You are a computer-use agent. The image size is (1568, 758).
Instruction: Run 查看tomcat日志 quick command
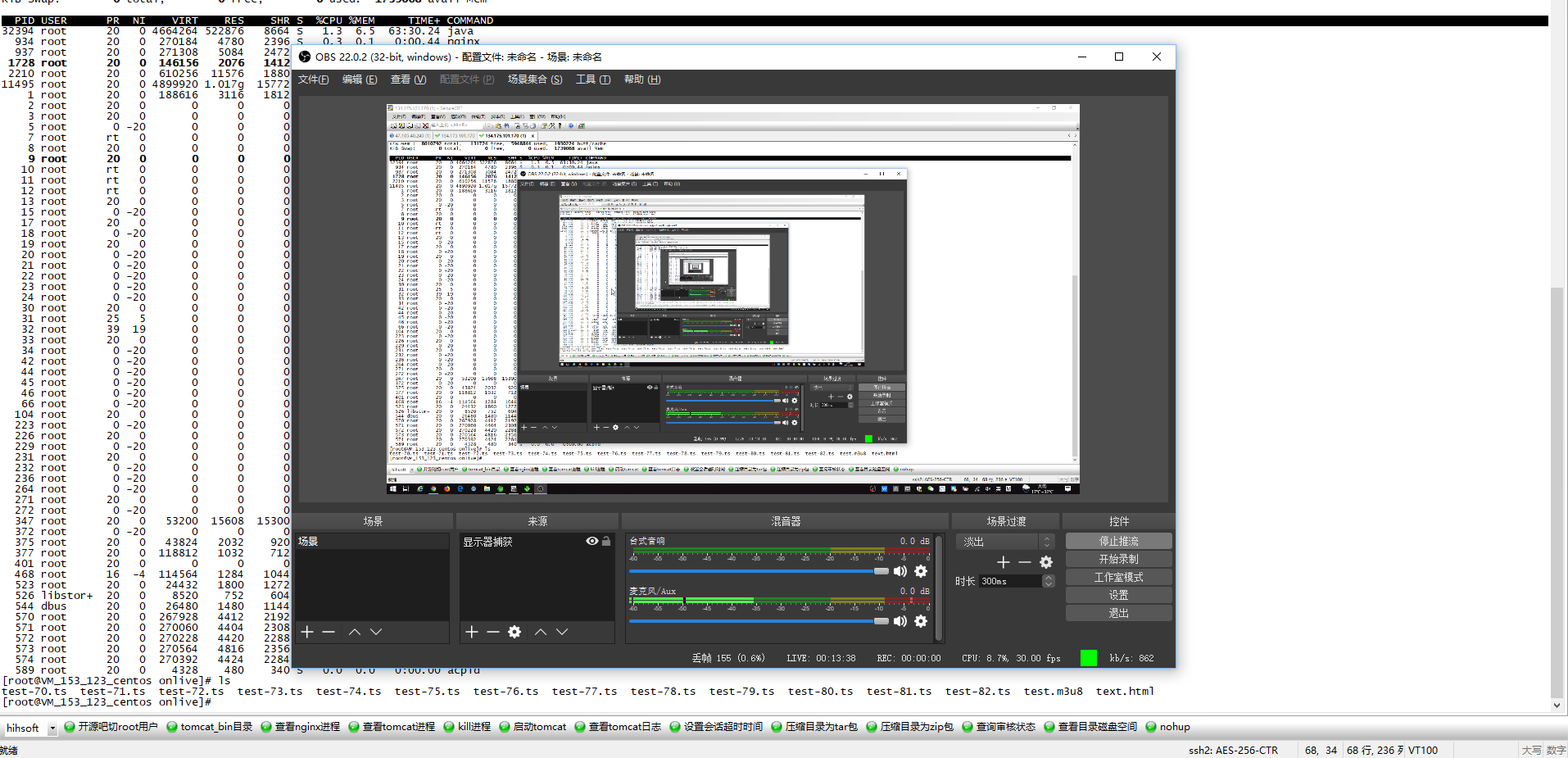(618, 727)
